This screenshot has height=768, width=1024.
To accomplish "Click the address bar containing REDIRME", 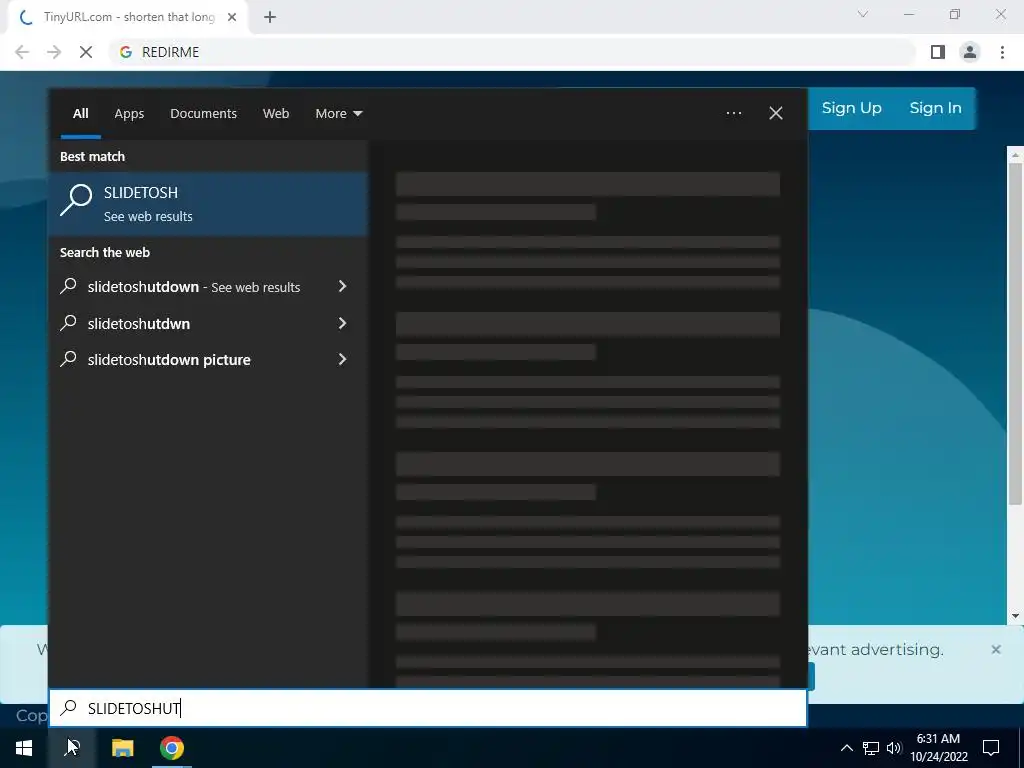I will (x=511, y=52).
